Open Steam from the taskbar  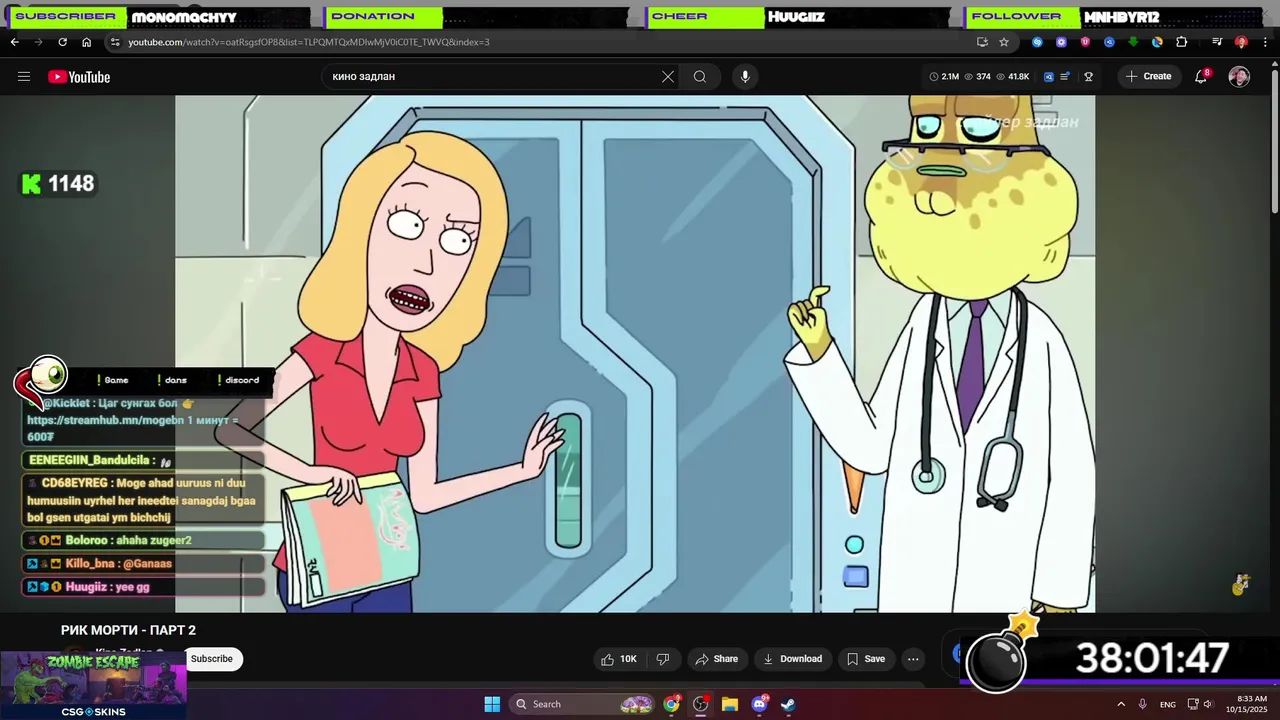788,704
